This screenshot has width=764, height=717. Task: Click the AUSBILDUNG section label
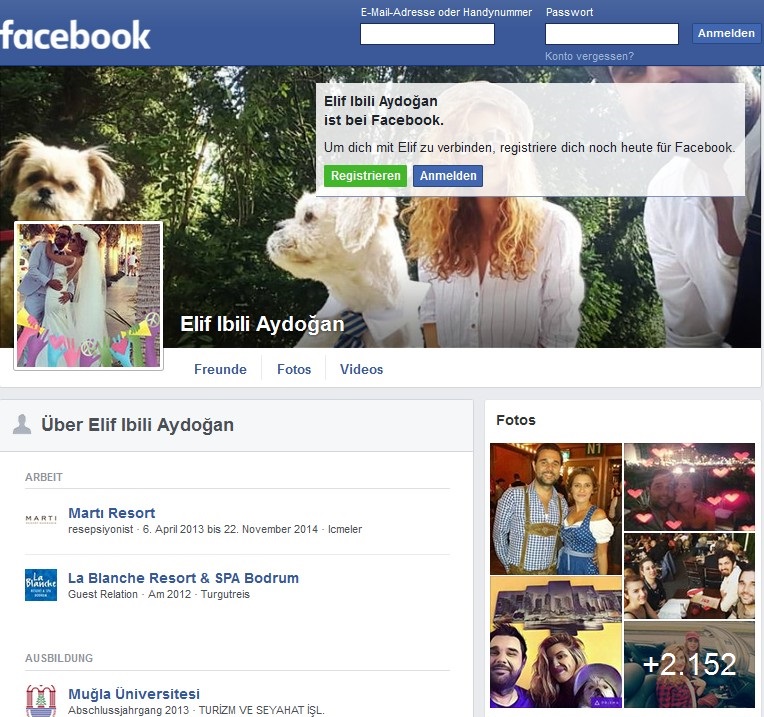pyautogui.click(x=59, y=658)
